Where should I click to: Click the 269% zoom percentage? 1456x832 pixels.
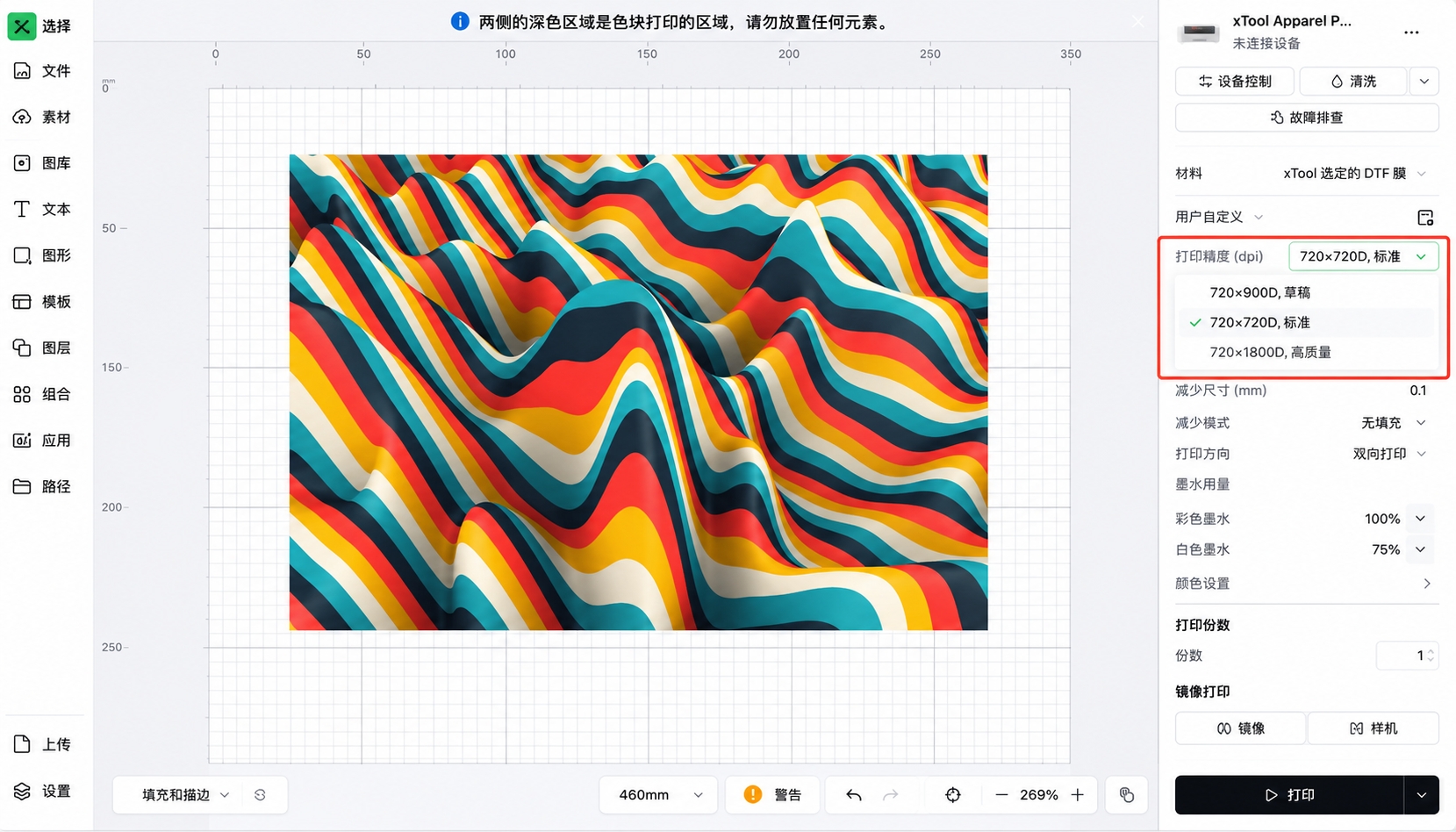[1039, 794]
